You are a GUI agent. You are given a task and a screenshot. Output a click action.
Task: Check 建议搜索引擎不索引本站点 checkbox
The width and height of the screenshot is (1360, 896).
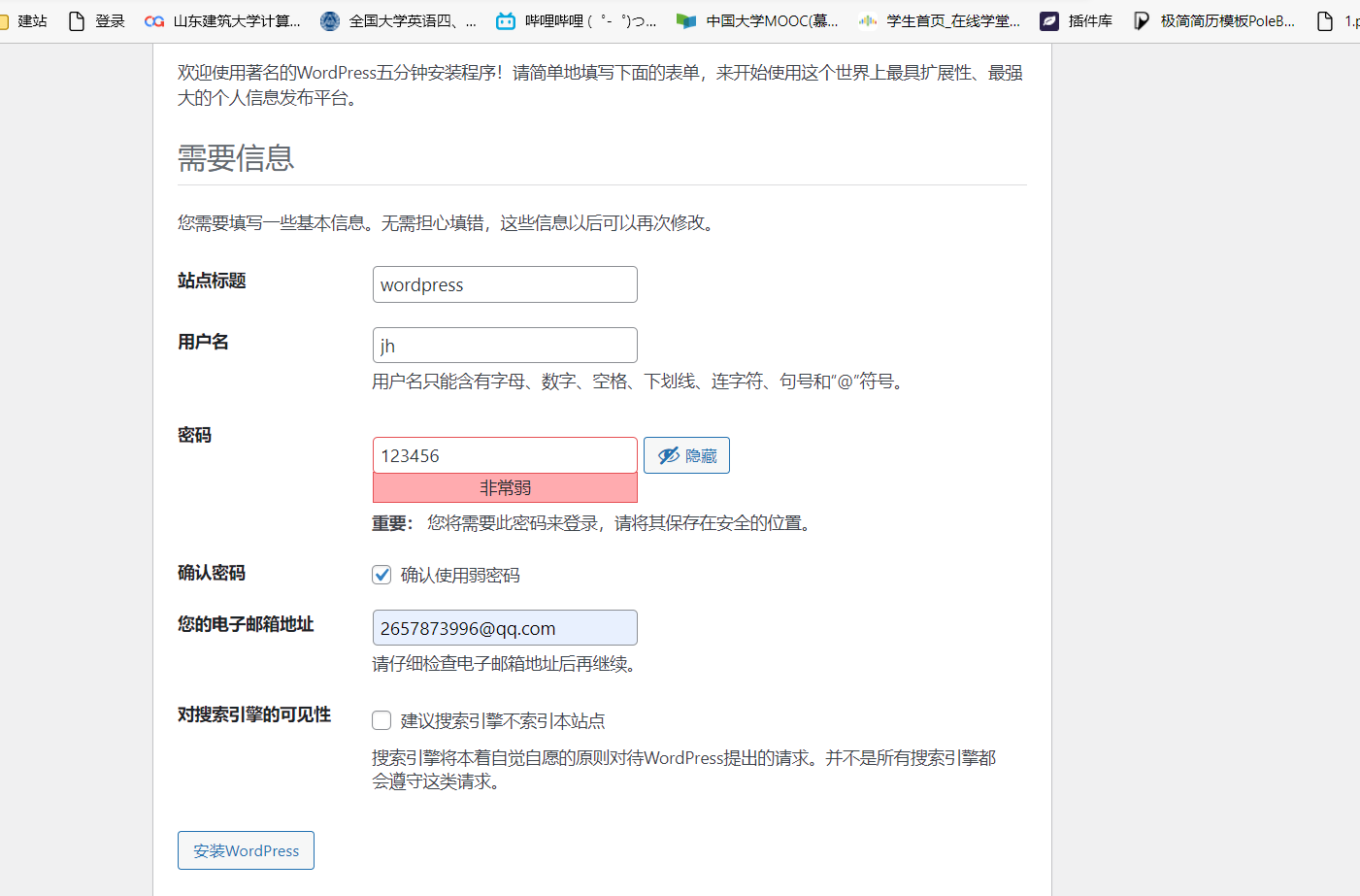tap(381, 720)
